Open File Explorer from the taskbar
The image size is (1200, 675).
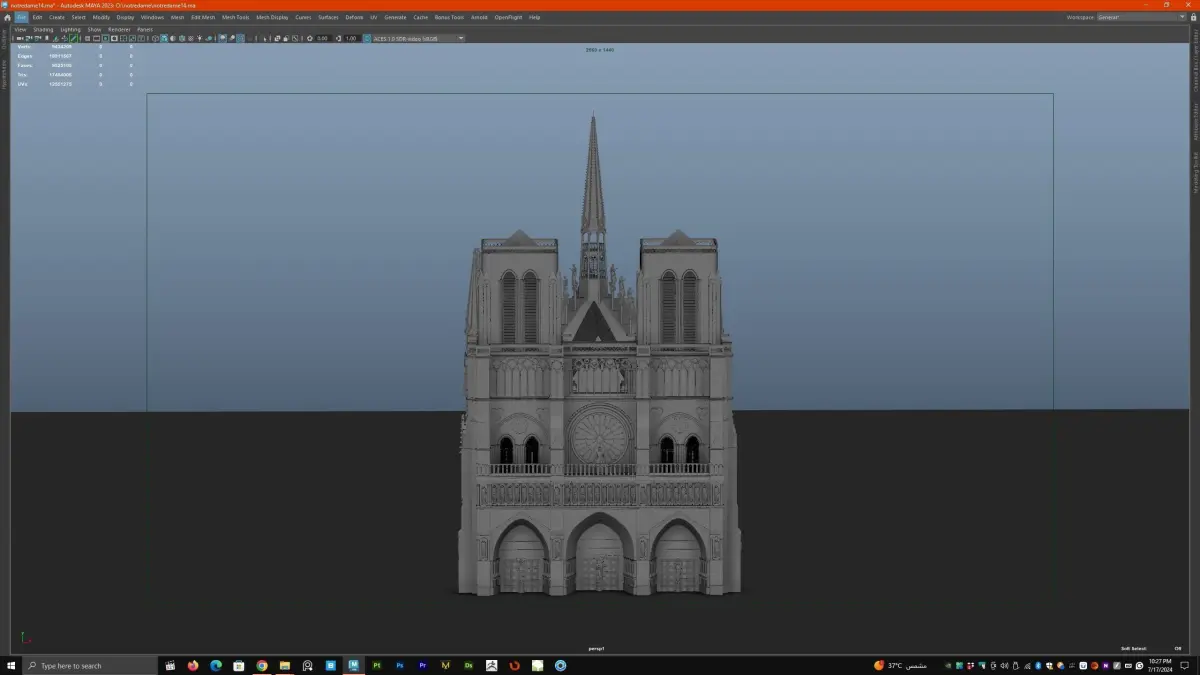[285, 665]
